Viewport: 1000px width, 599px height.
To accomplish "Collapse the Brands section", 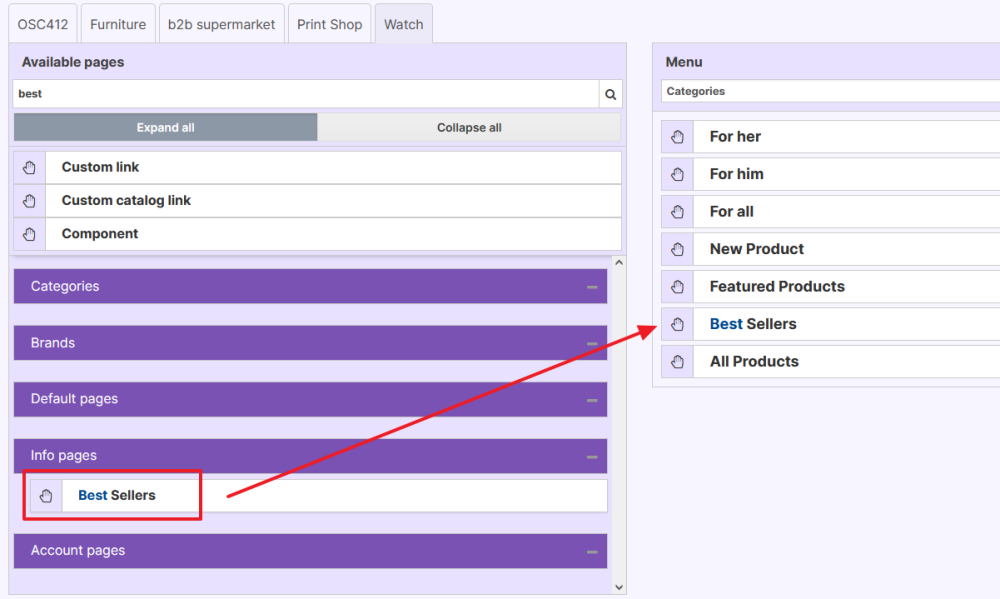I will pos(592,343).
